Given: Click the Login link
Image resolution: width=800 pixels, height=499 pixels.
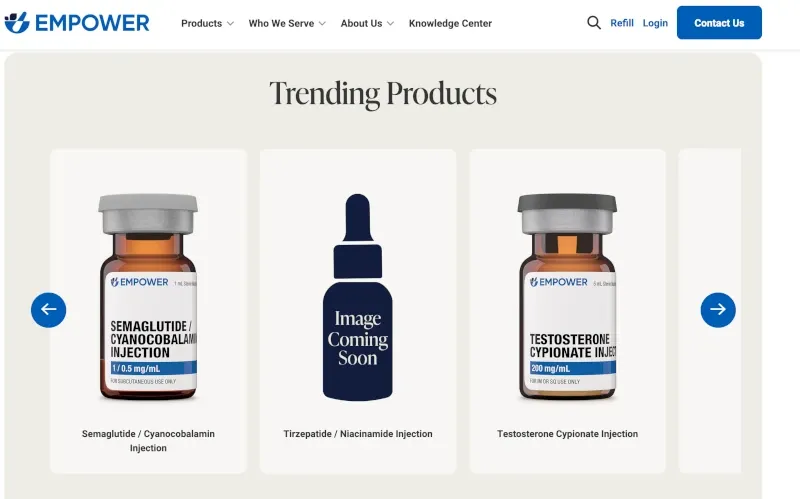Looking at the screenshot, I should 655,23.
